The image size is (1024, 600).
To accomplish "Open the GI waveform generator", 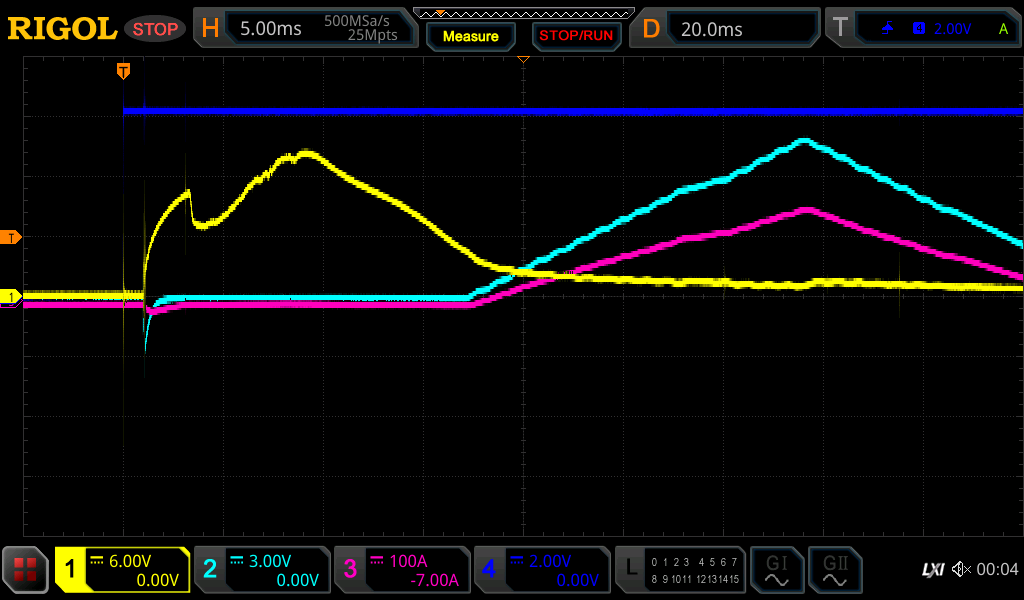I will (776, 570).
